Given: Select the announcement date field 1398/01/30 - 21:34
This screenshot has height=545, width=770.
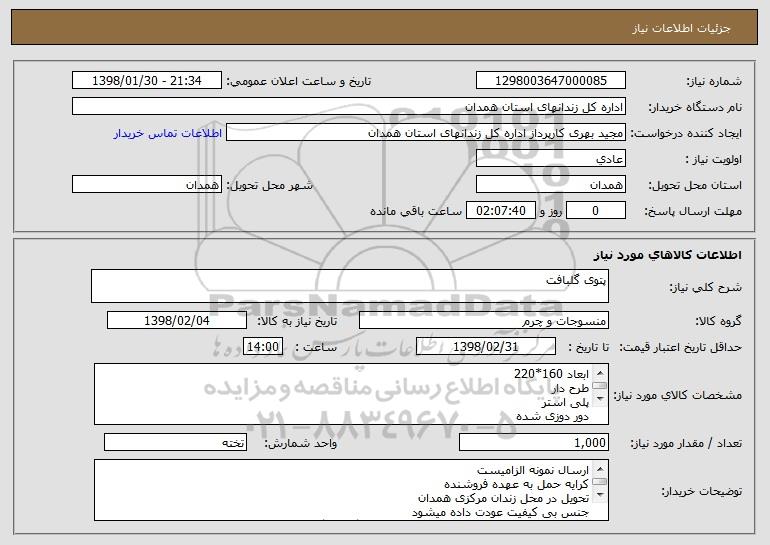Looking at the screenshot, I should (x=147, y=81).
